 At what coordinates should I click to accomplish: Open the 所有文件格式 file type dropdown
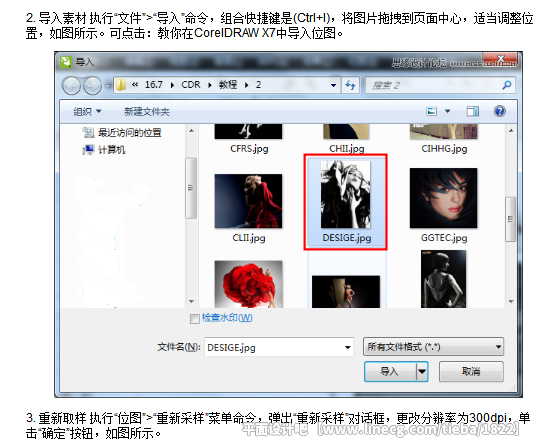(x=433, y=347)
